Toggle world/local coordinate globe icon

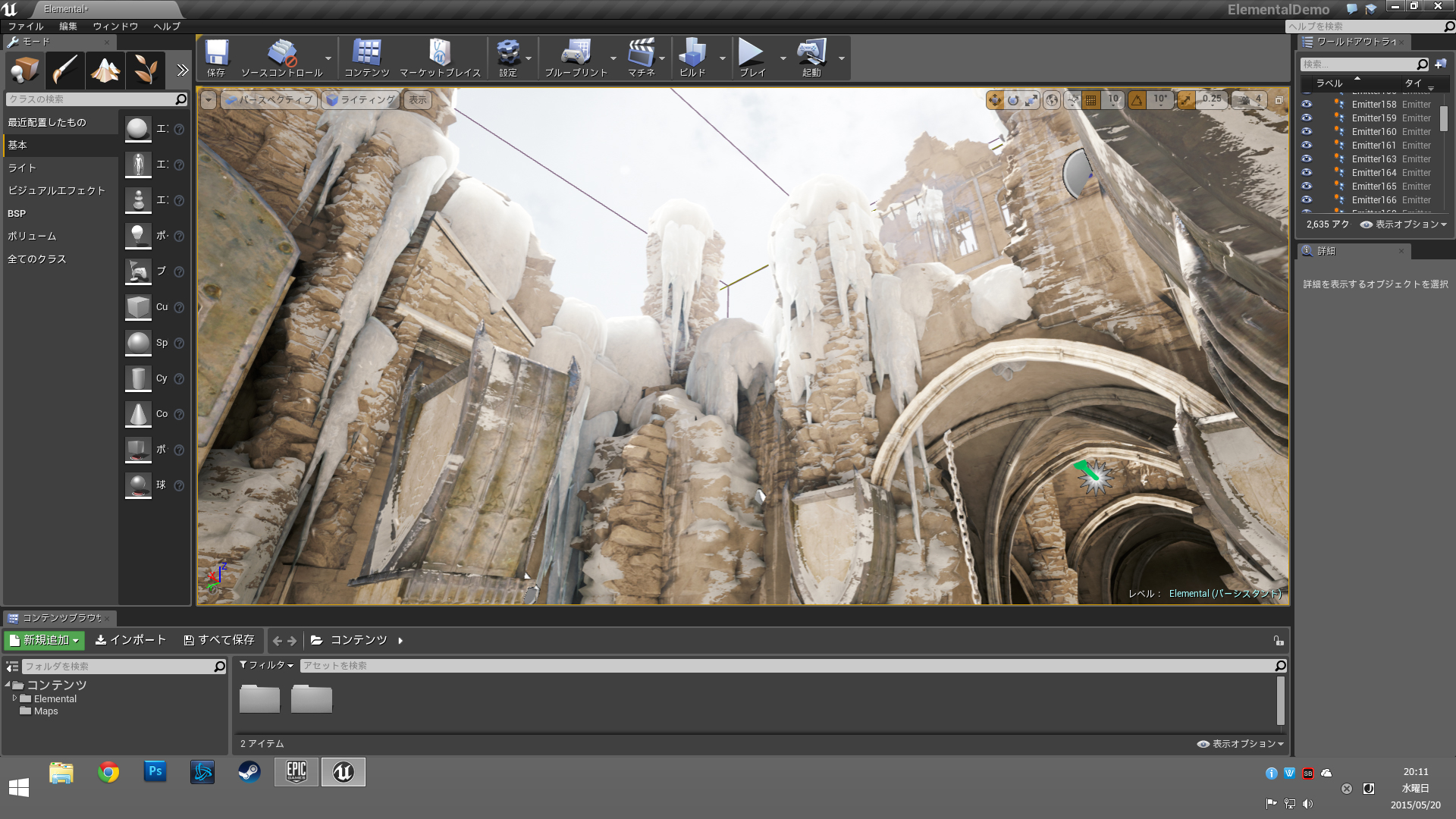(1052, 99)
